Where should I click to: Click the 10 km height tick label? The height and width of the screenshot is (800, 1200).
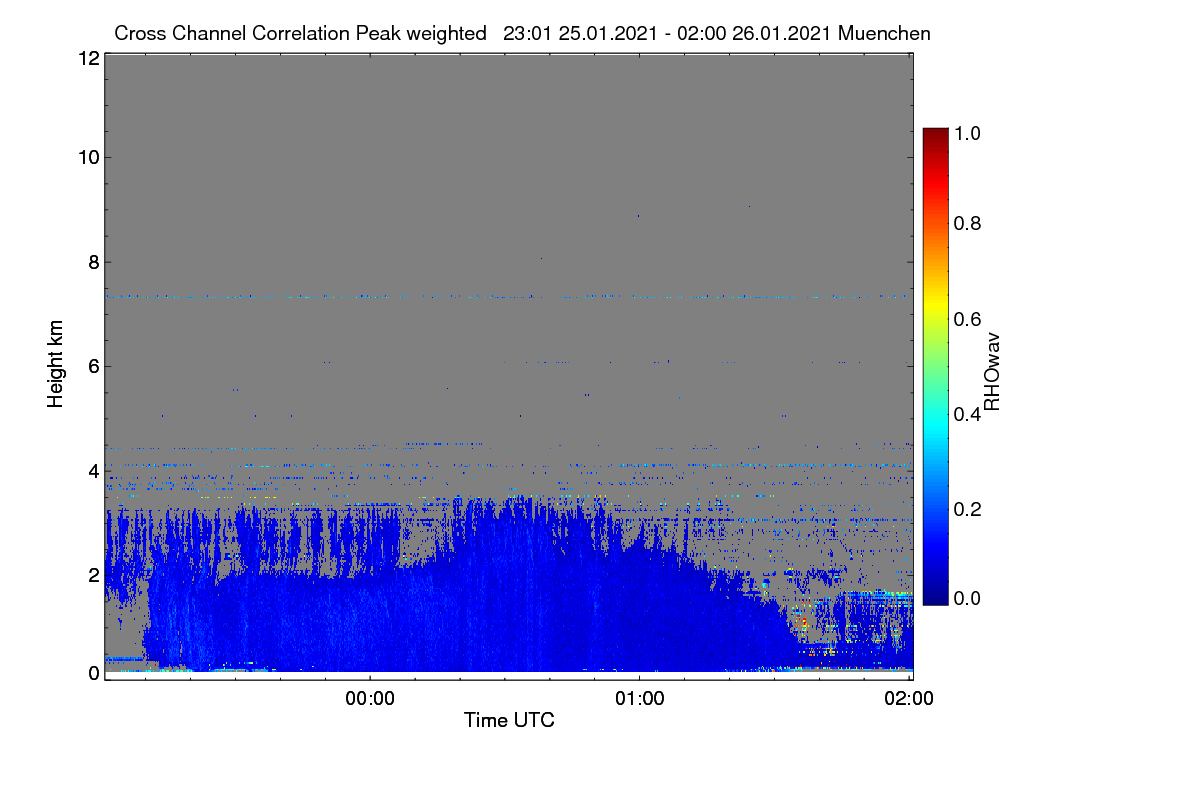coord(87,157)
